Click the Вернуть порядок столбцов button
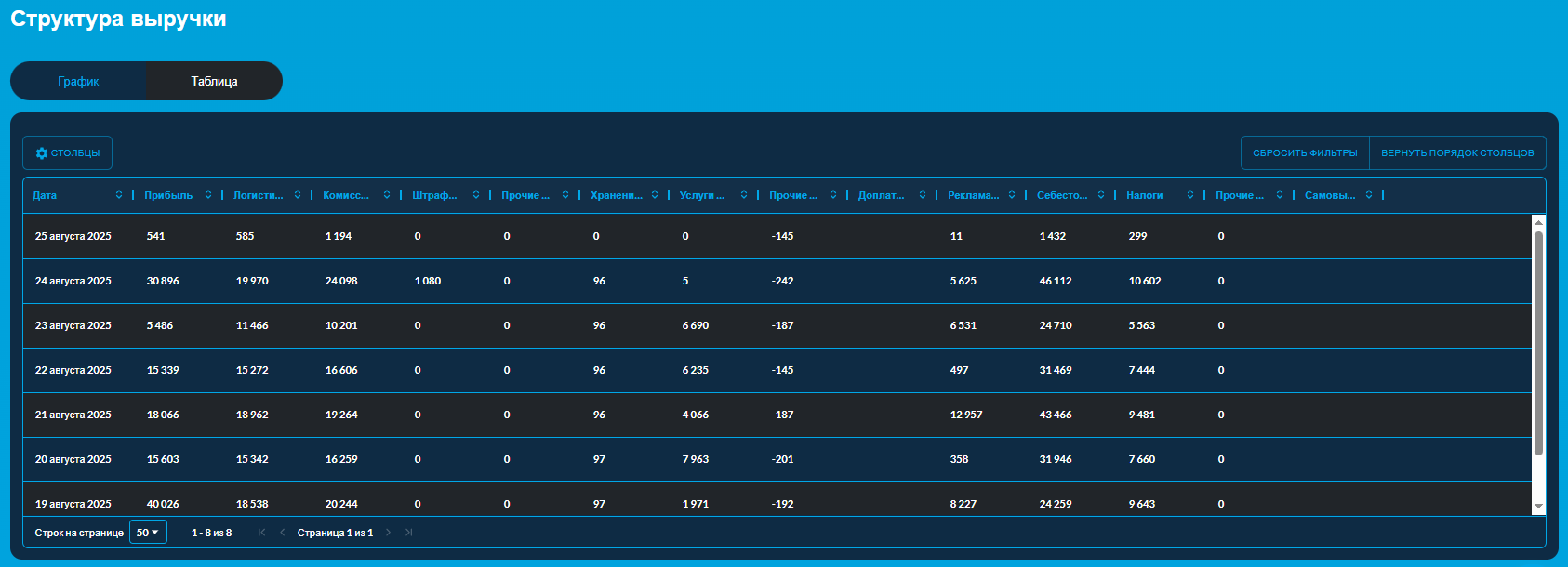The height and width of the screenshot is (567, 1568). click(1457, 153)
